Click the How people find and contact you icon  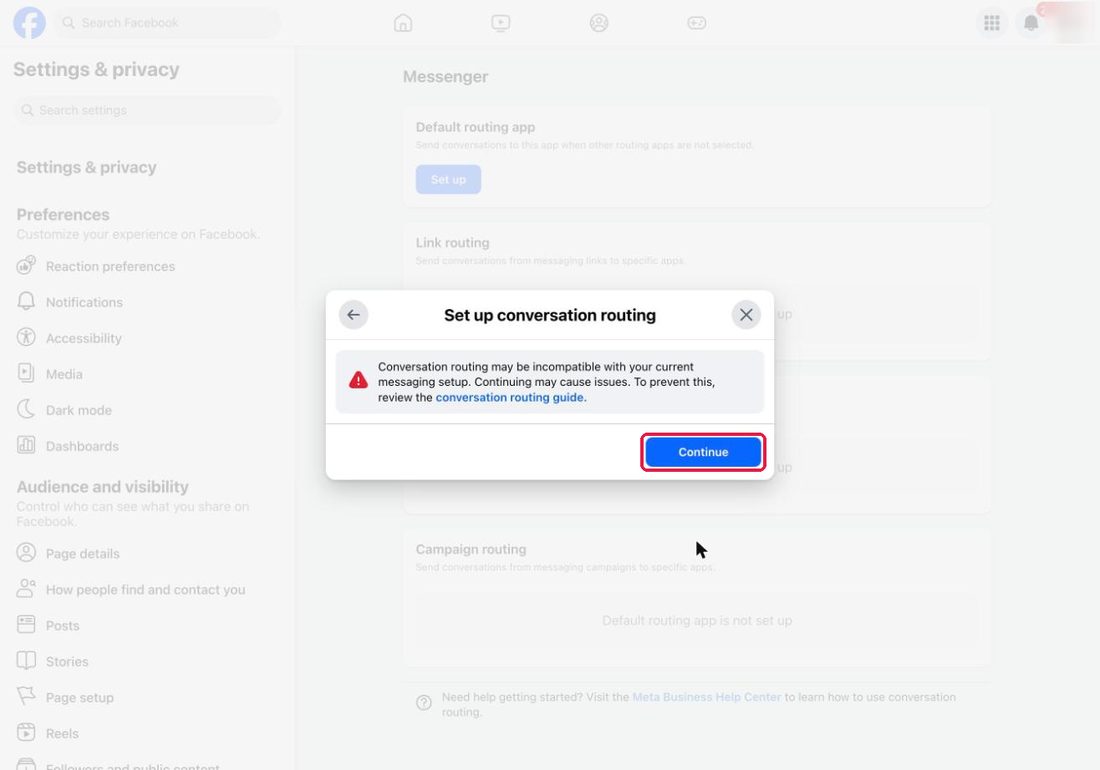(26, 589)
